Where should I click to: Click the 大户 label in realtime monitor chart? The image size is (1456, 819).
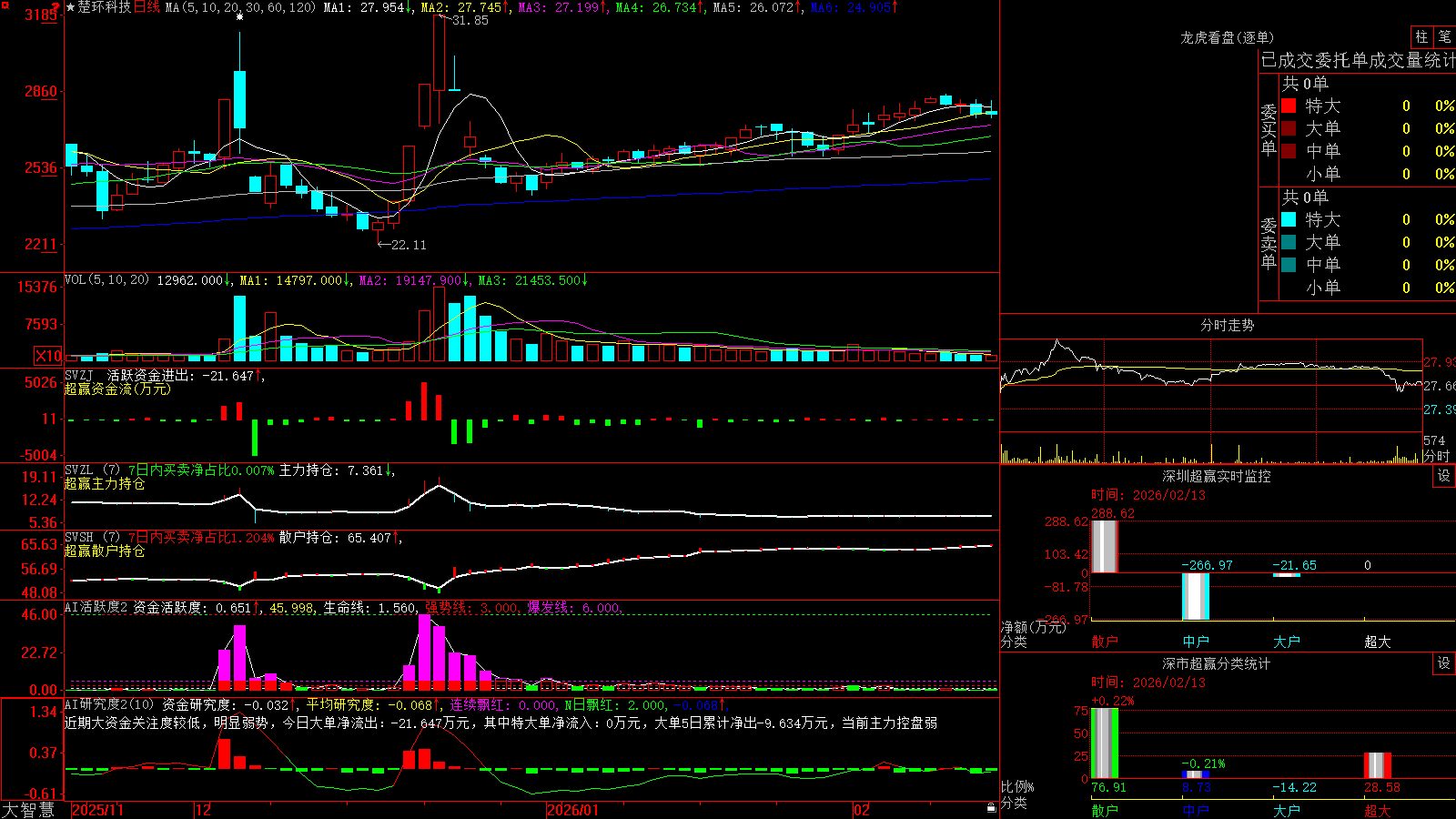point(1287,642)
